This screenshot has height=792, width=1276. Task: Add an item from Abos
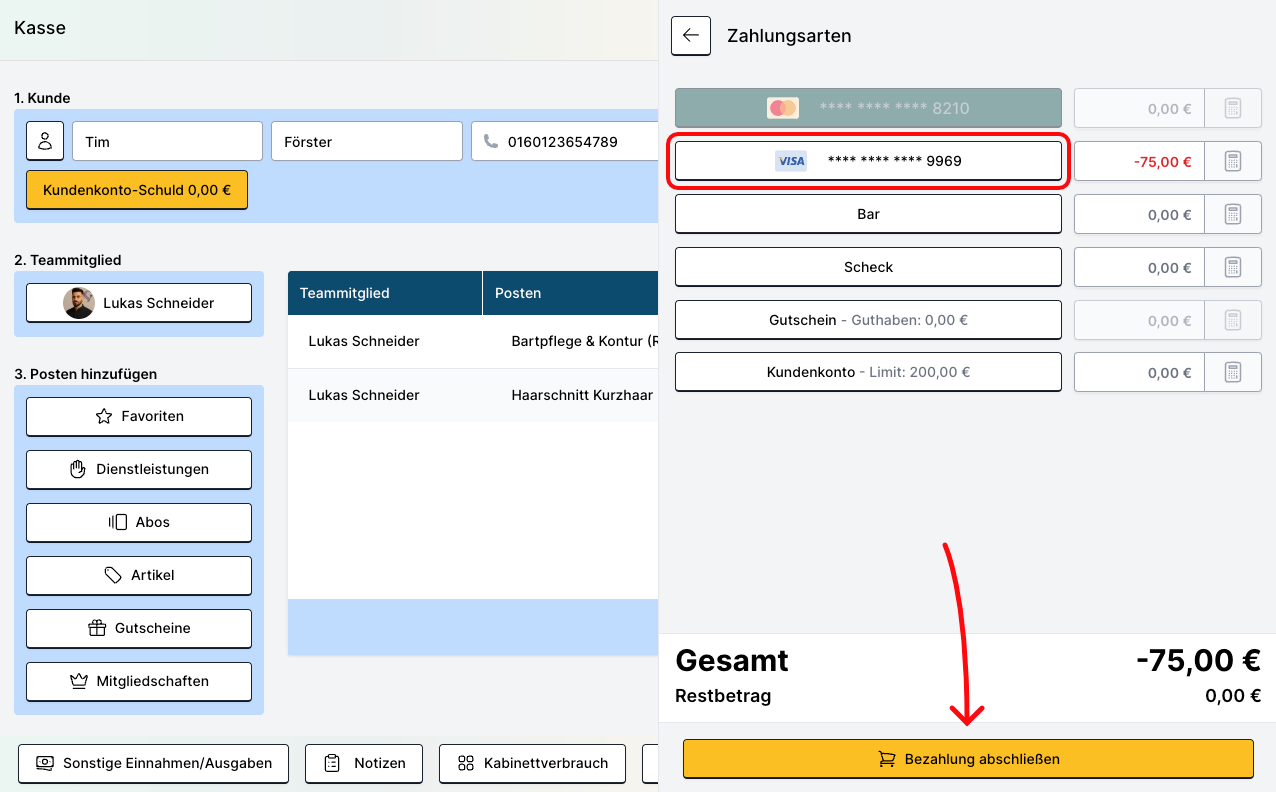(139, 522)
